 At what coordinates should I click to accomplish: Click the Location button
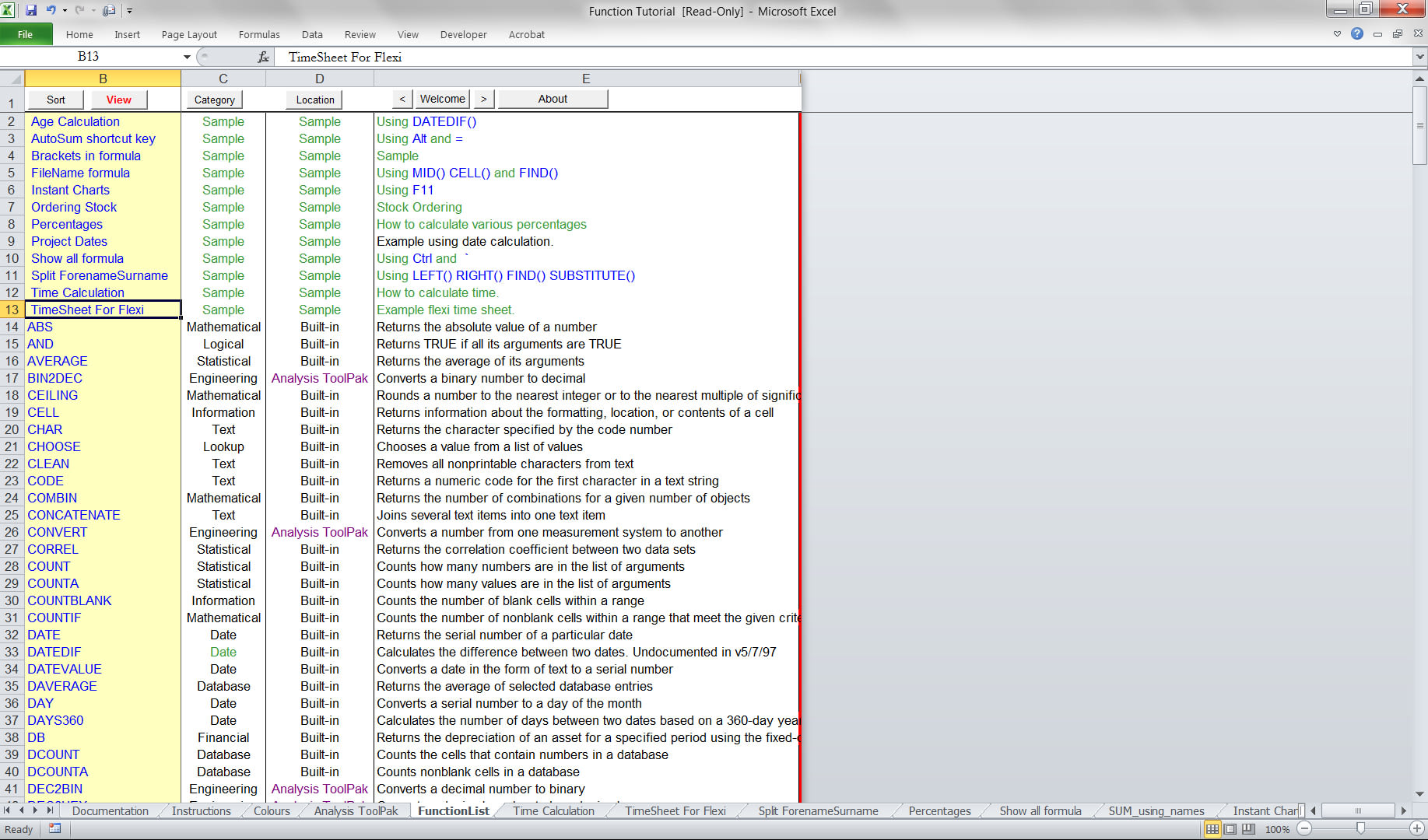coord(315,100)
